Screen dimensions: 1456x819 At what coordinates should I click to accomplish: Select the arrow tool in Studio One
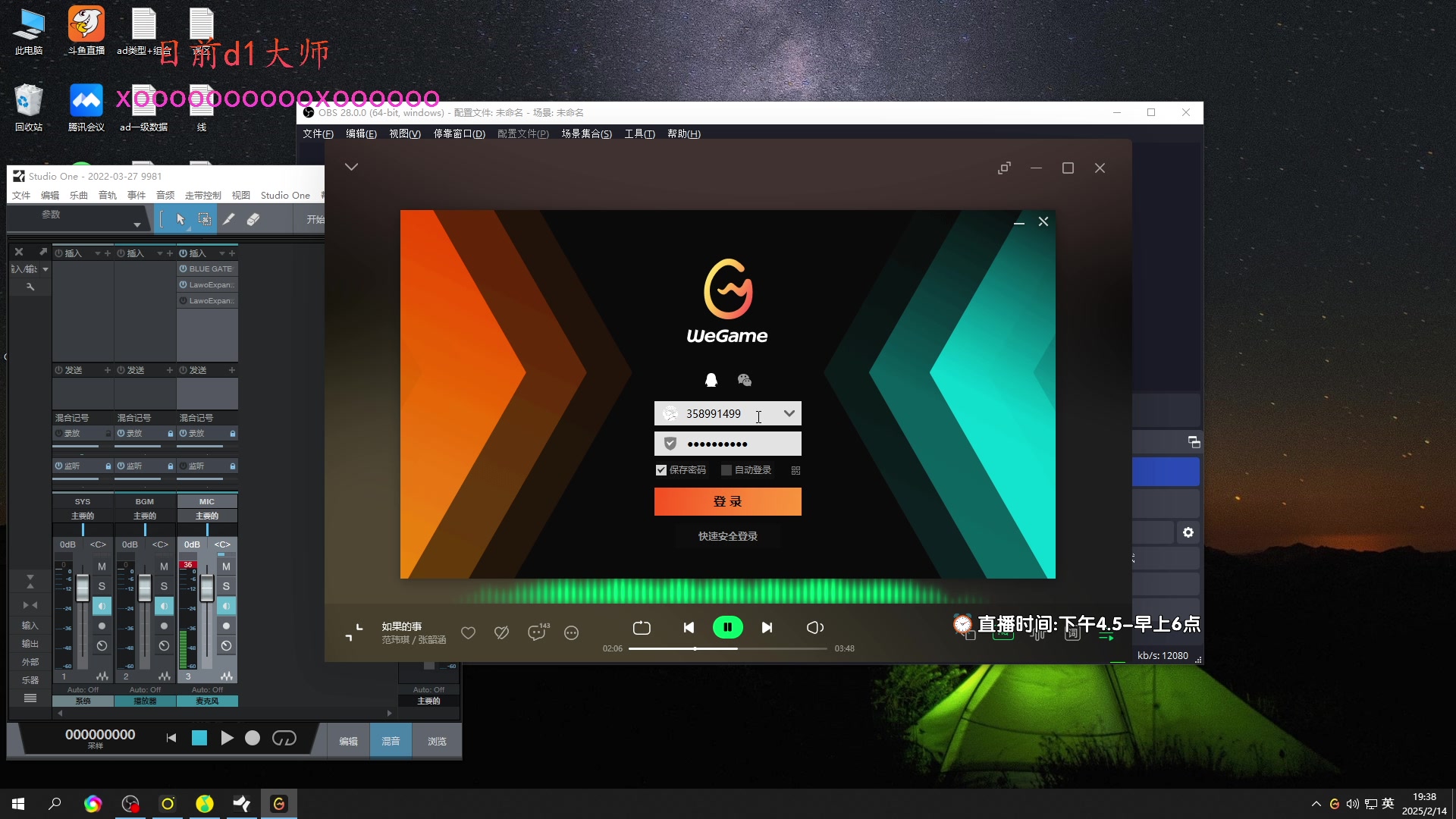click(x=180, y=219)
